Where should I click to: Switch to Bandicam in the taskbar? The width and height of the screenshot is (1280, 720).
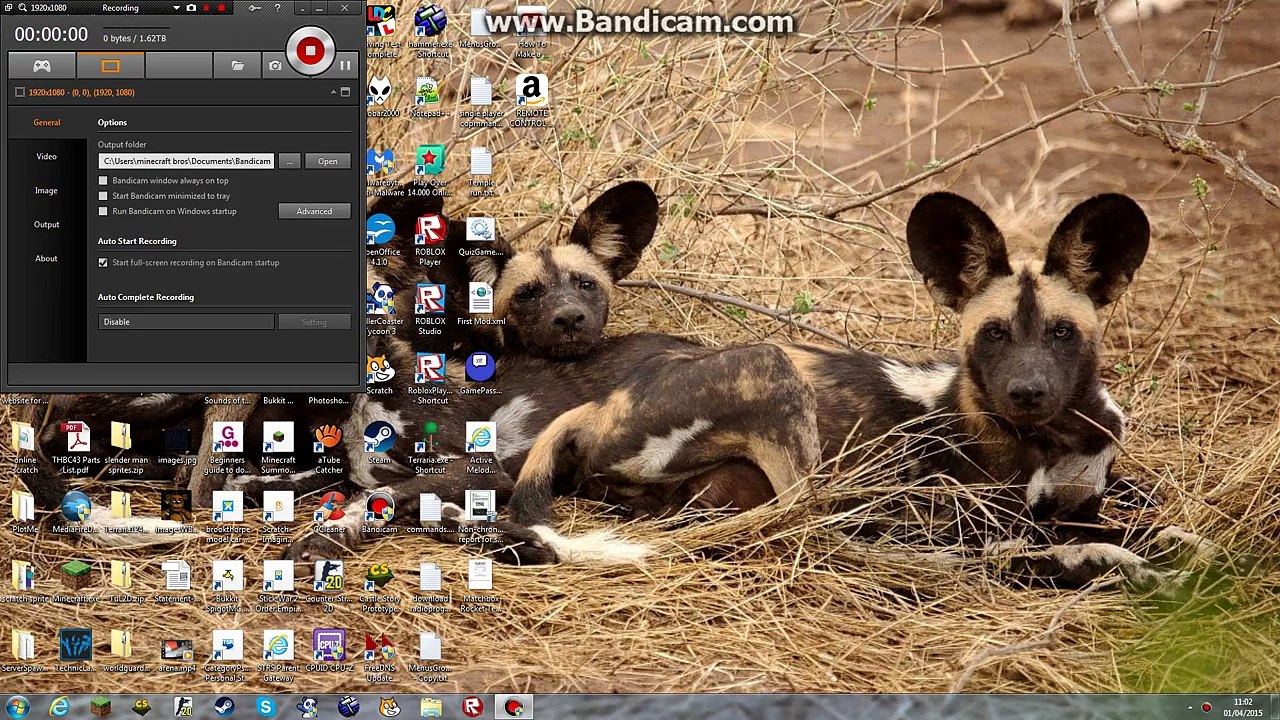click(x=514, y=707)
